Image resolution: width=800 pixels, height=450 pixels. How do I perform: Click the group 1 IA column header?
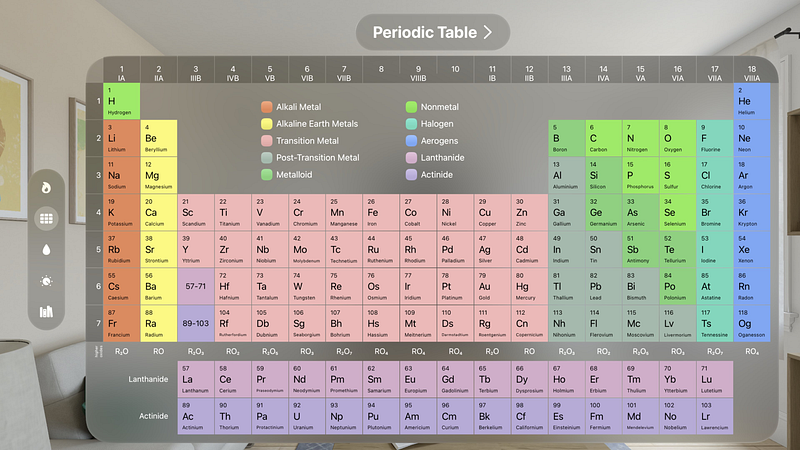click(x=121, y=73)
